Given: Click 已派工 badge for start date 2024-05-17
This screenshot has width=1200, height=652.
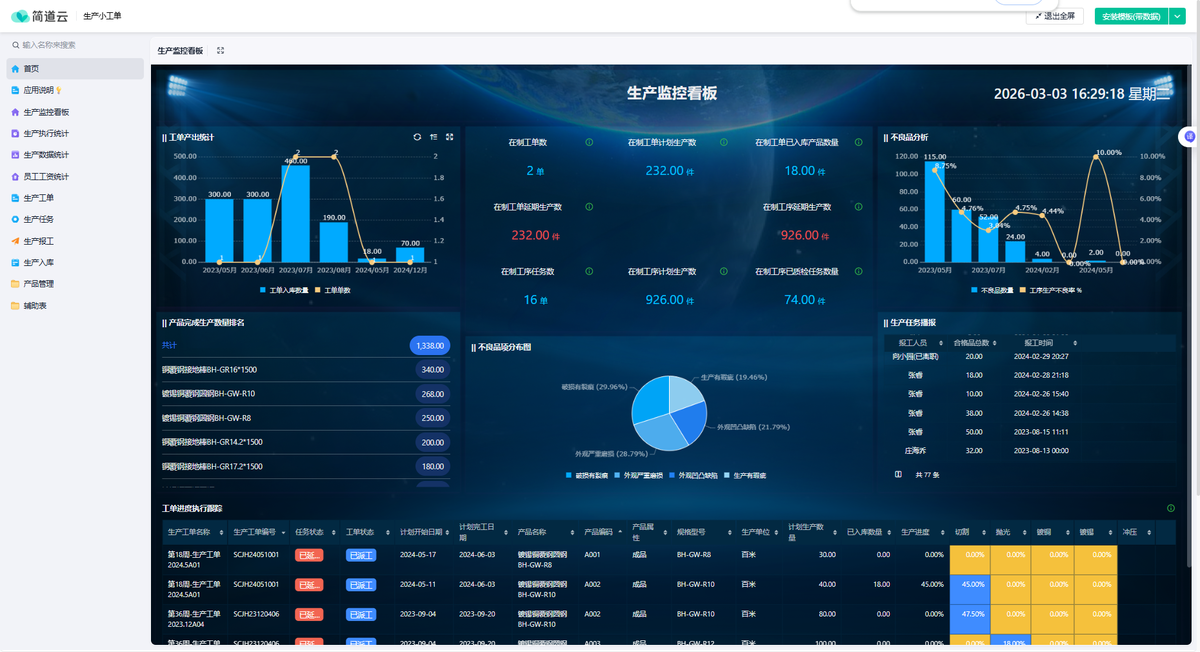Looking at the screenshot, I should point(361,555).
